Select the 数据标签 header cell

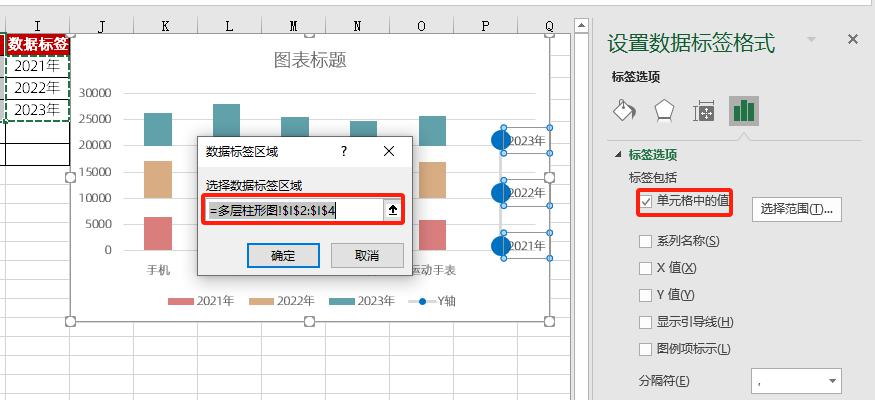point(37,45)
